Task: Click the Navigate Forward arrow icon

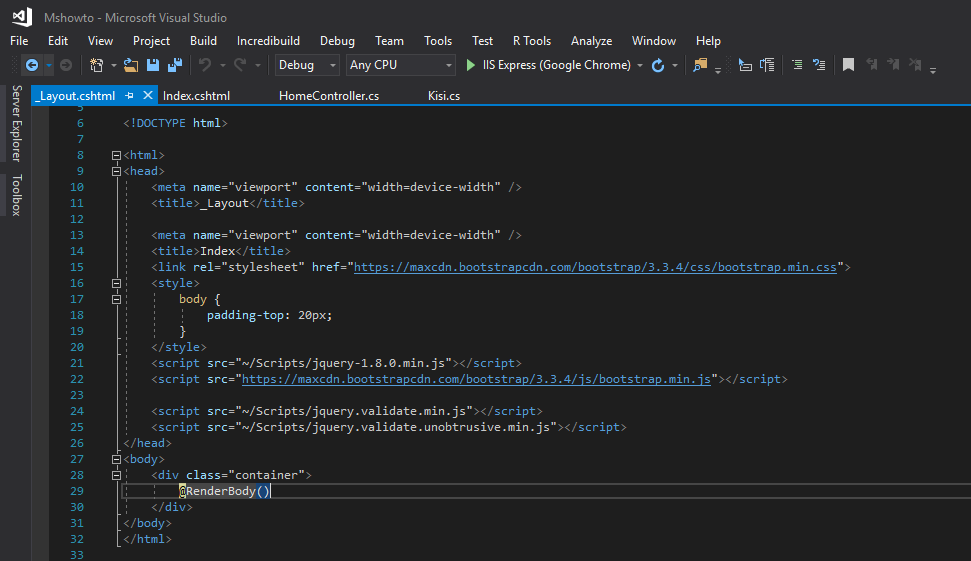Action: (x=66, y=65)
